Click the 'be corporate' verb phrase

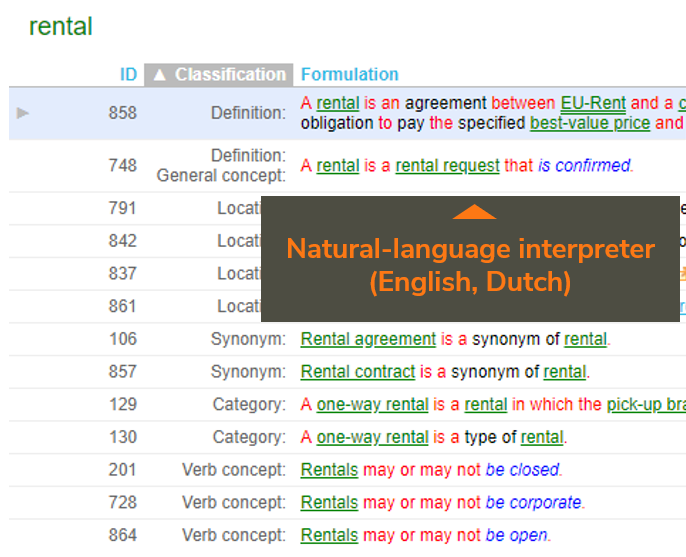[x=534, y=502]
